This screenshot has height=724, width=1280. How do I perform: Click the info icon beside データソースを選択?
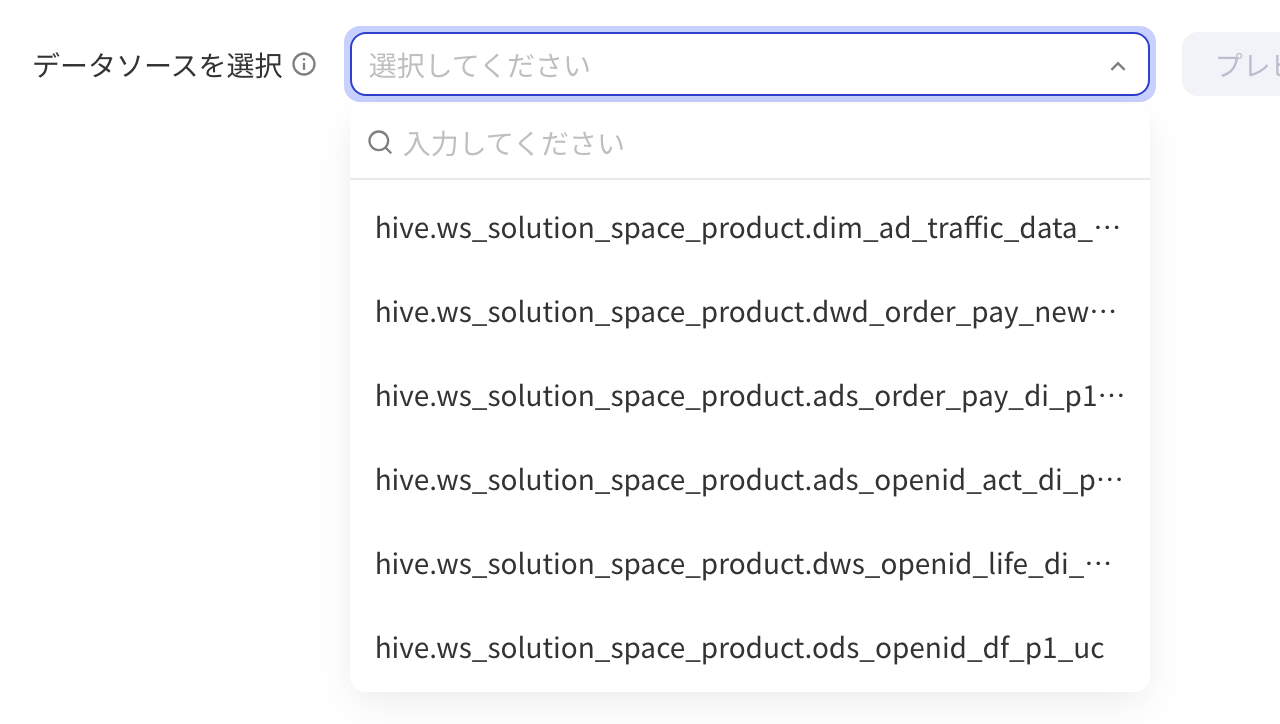pos(304,65)
